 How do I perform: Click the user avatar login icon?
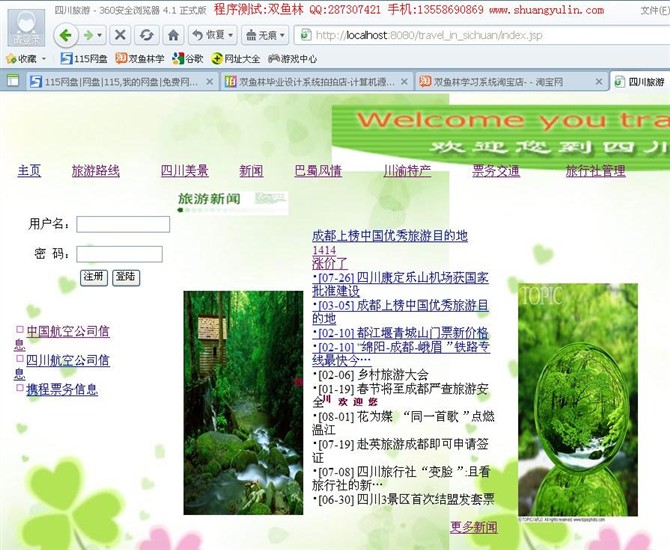coord(26,28)
